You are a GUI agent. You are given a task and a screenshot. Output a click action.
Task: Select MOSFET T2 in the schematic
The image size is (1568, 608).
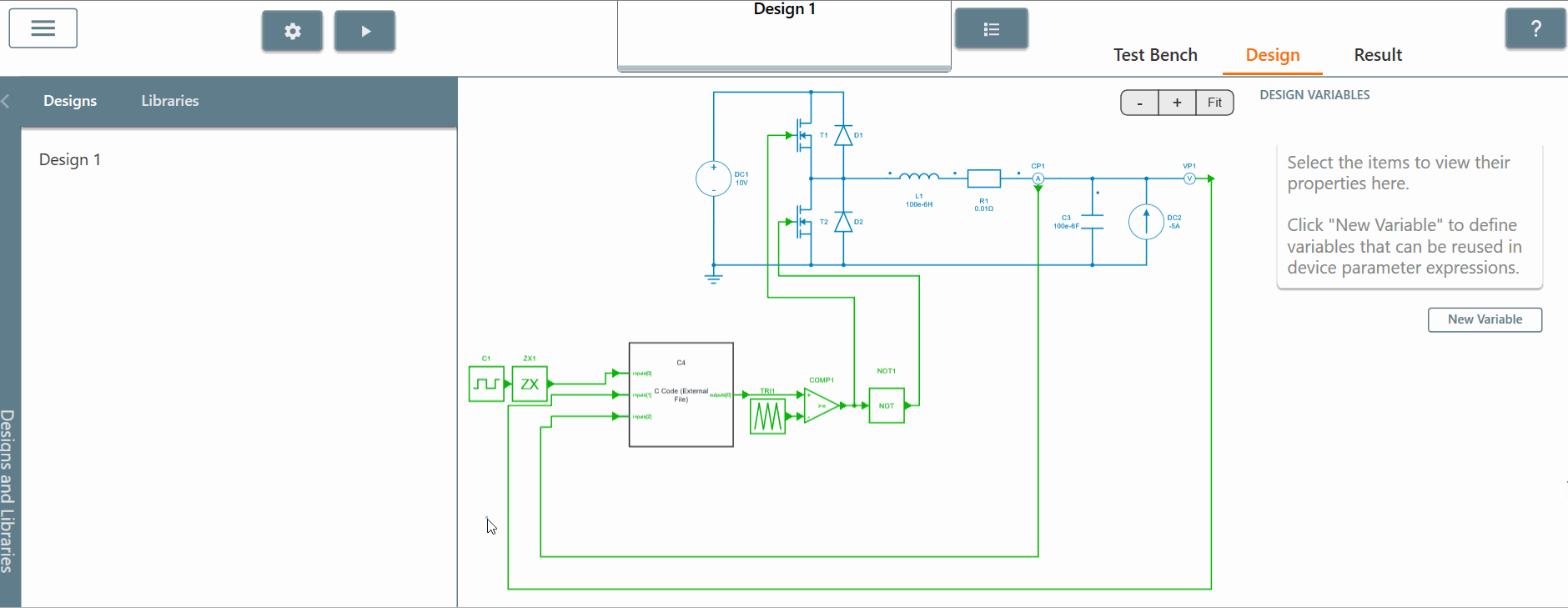(803, 222)
